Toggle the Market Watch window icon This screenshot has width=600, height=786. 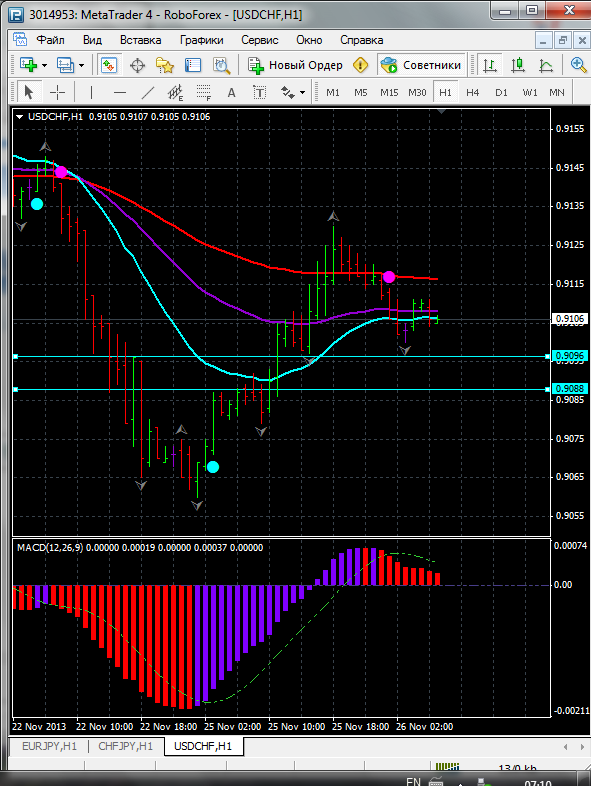109,65
